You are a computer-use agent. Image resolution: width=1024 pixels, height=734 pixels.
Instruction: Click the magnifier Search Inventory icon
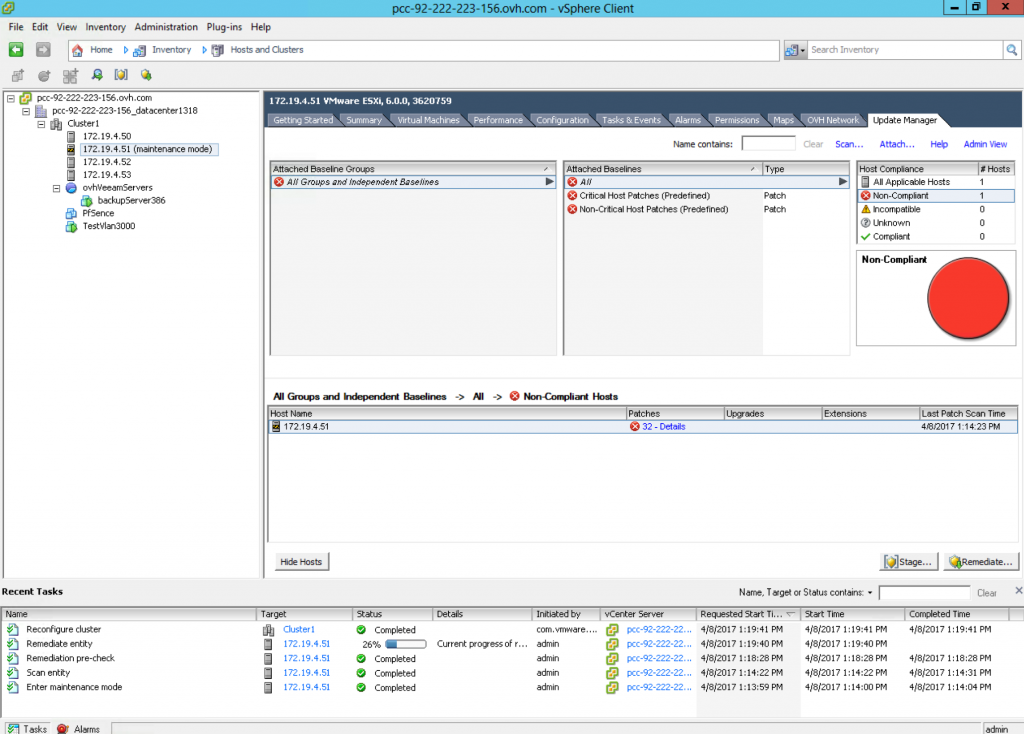point(1012,50)
